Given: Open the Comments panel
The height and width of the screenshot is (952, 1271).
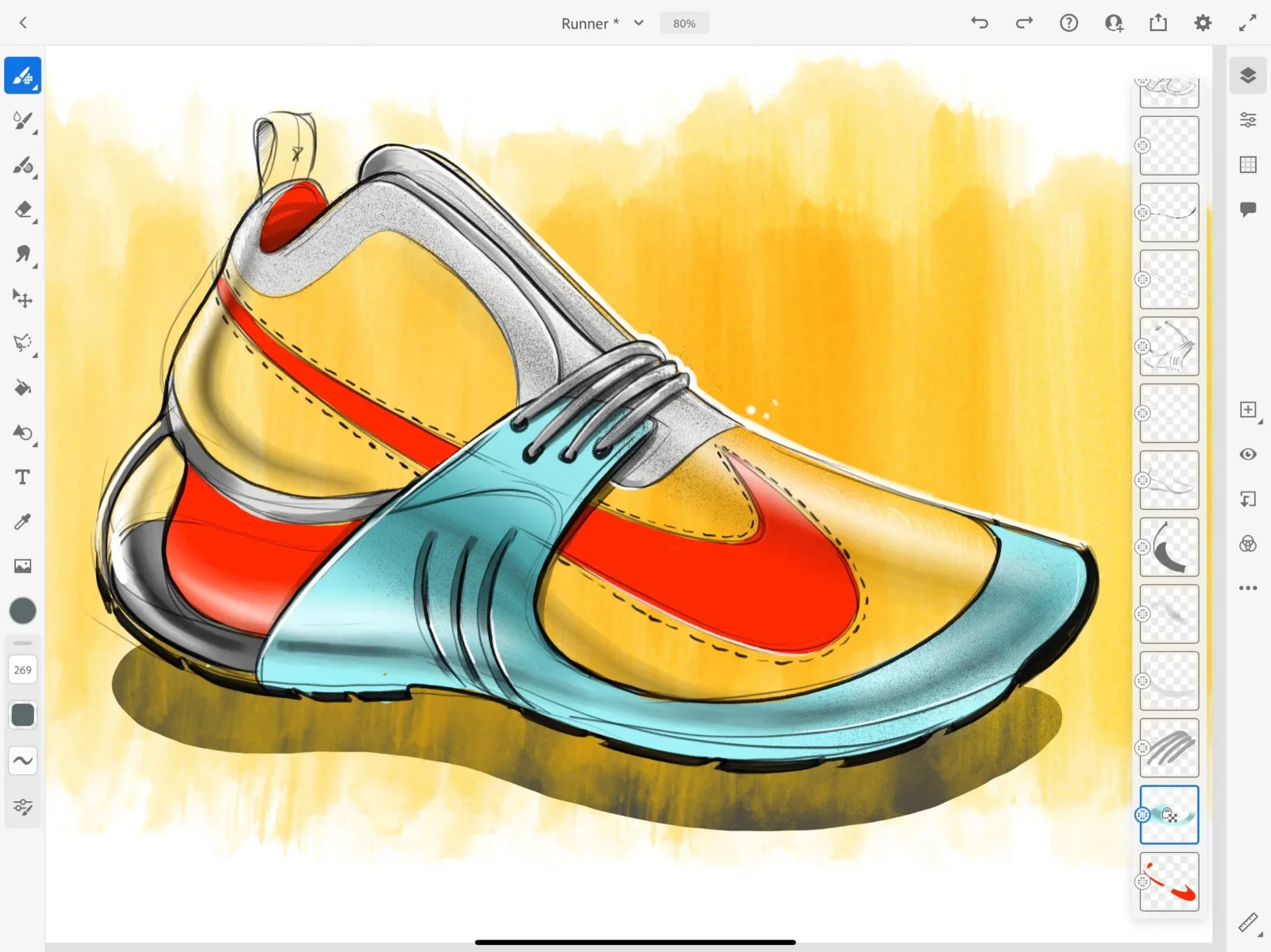Looking at the screenshot, I should (1248, 209).
